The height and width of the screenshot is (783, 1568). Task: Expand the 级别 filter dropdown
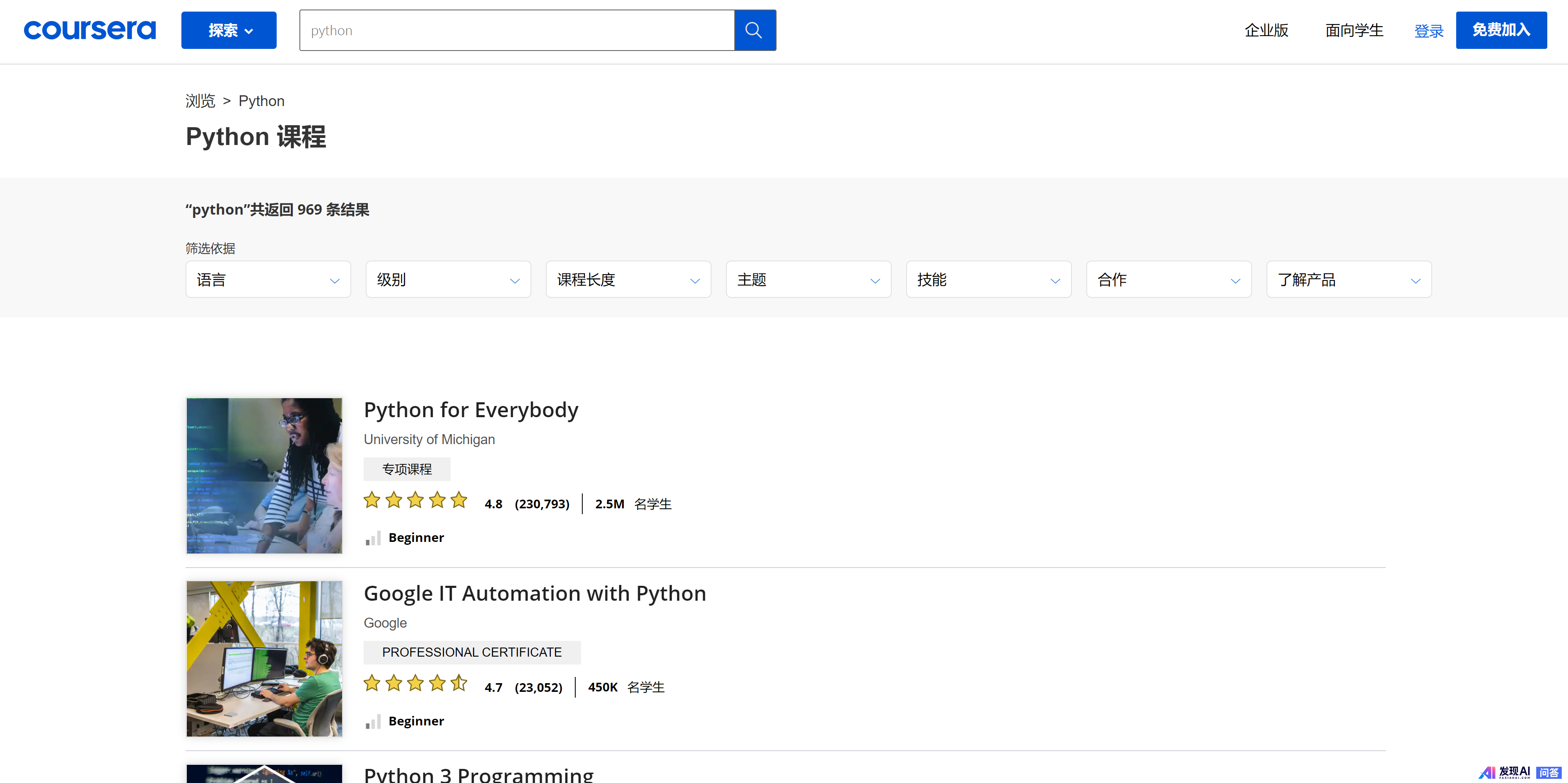(448, 280)
